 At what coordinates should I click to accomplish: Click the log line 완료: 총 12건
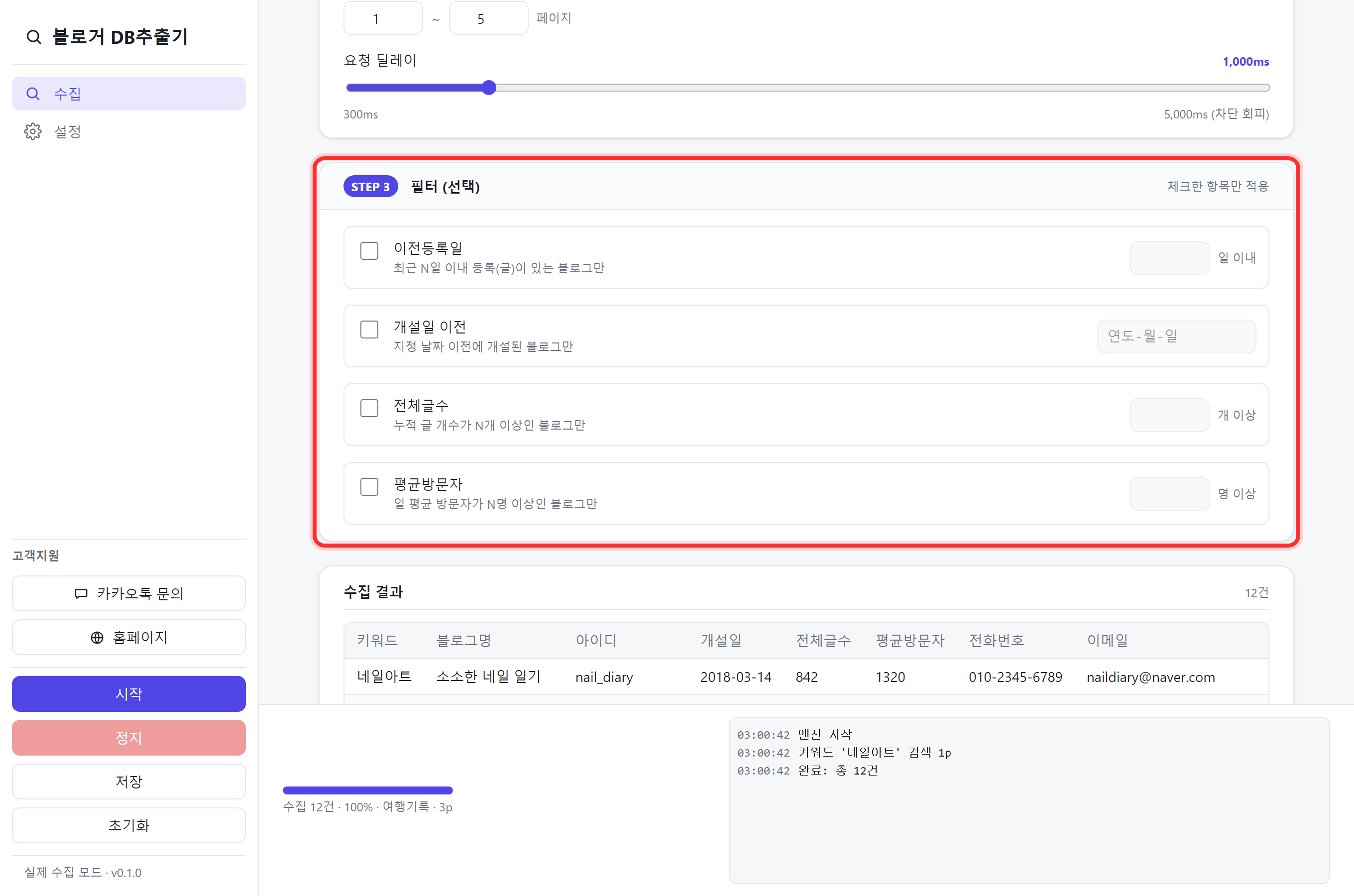pyautogui.click(x=837, y=771)
